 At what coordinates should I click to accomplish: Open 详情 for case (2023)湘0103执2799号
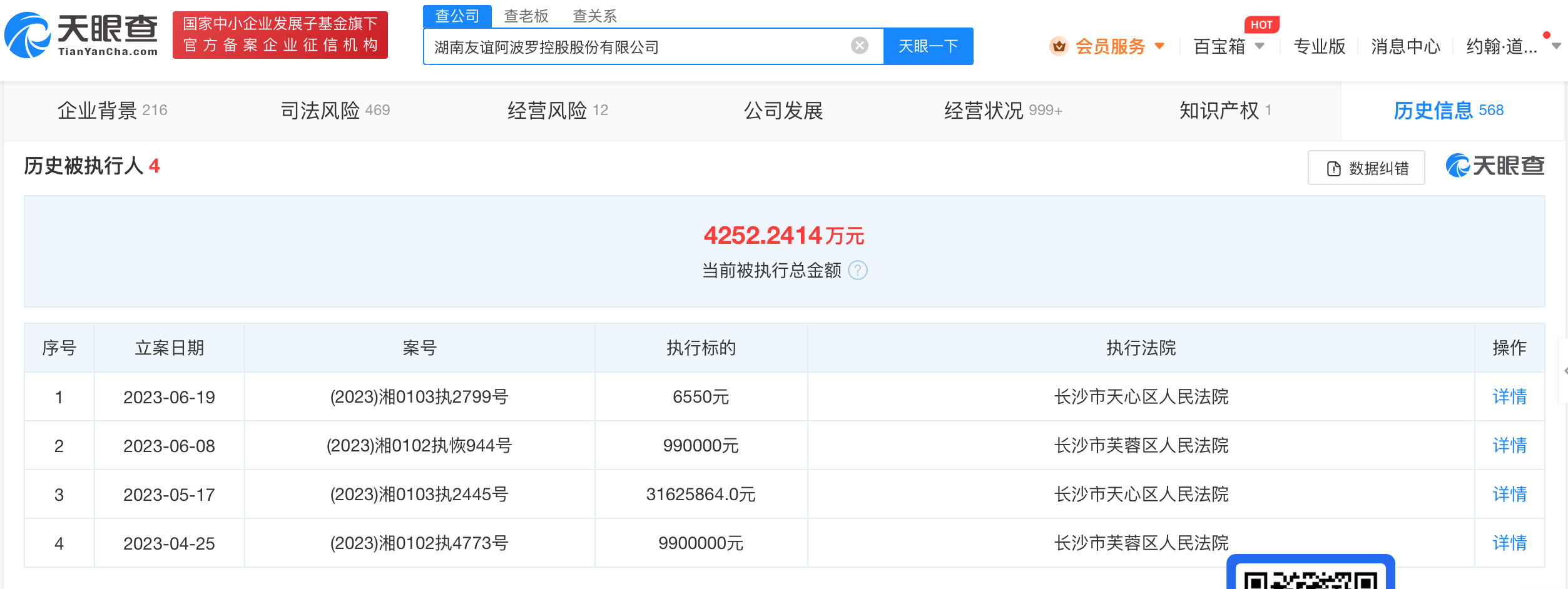click(1509, 396)
